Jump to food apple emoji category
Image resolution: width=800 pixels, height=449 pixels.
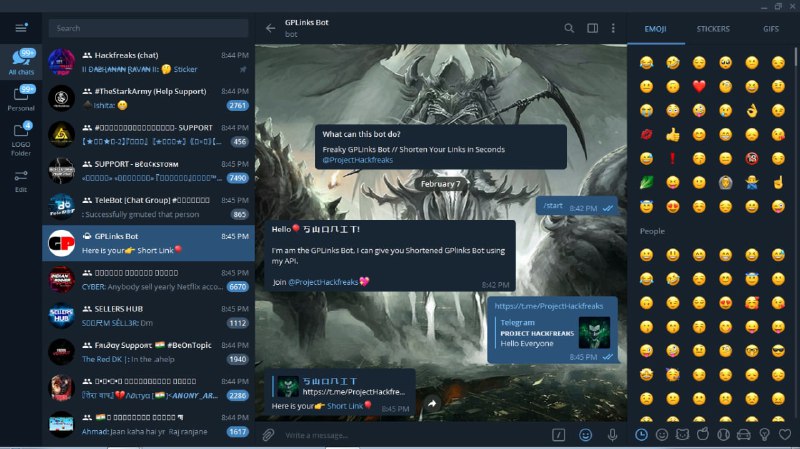[x=703, y=435]
